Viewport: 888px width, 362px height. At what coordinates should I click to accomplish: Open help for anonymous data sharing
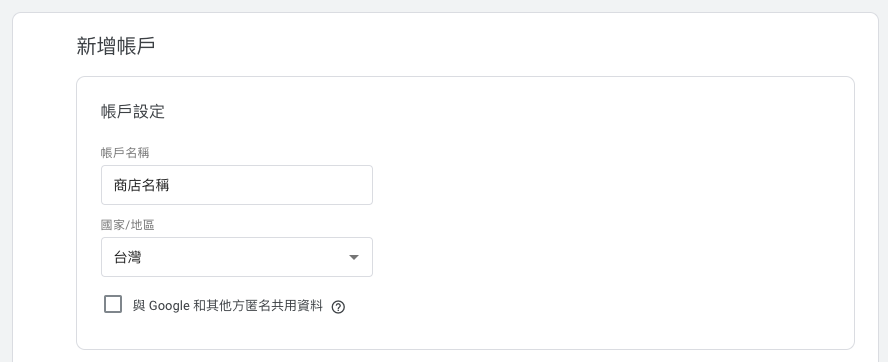pyautogui.click(x=338, y=307)
